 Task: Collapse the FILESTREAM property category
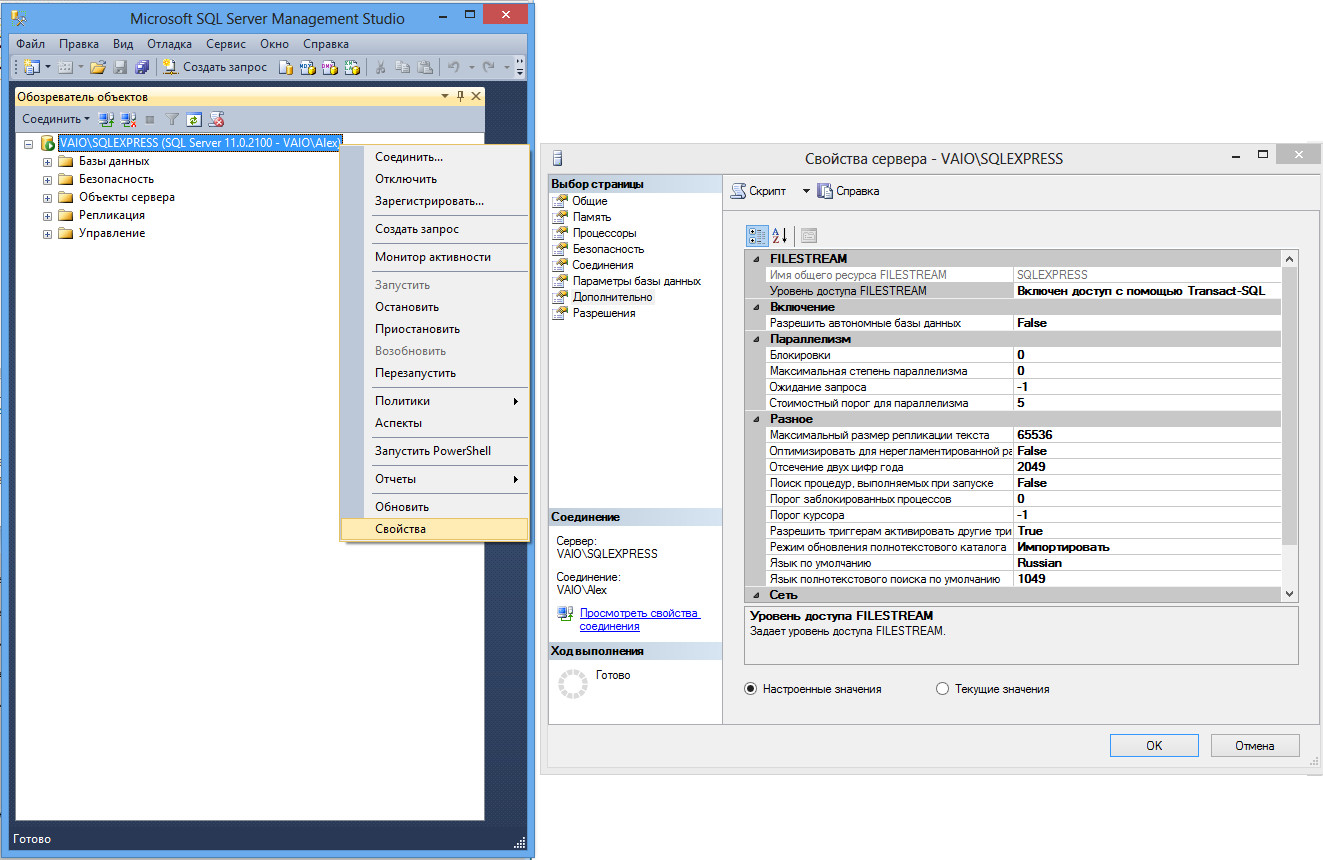[x=756, y=259]
